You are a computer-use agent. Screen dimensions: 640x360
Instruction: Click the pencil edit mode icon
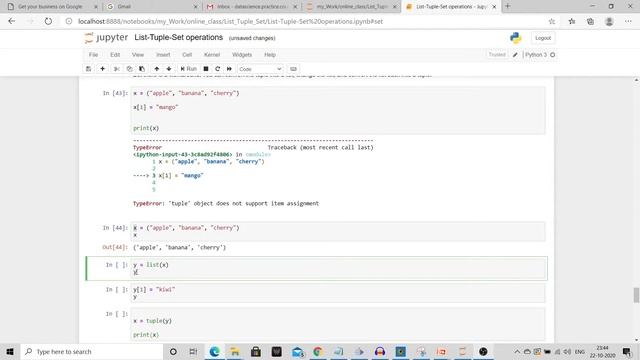pos(515,55)
